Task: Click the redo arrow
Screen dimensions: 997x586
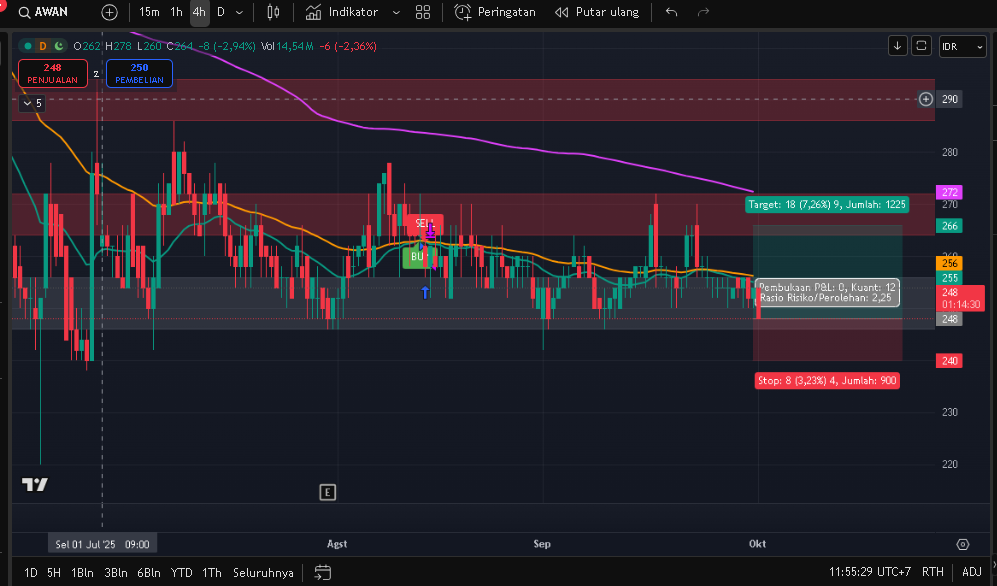Action: [x=703, y=12]
